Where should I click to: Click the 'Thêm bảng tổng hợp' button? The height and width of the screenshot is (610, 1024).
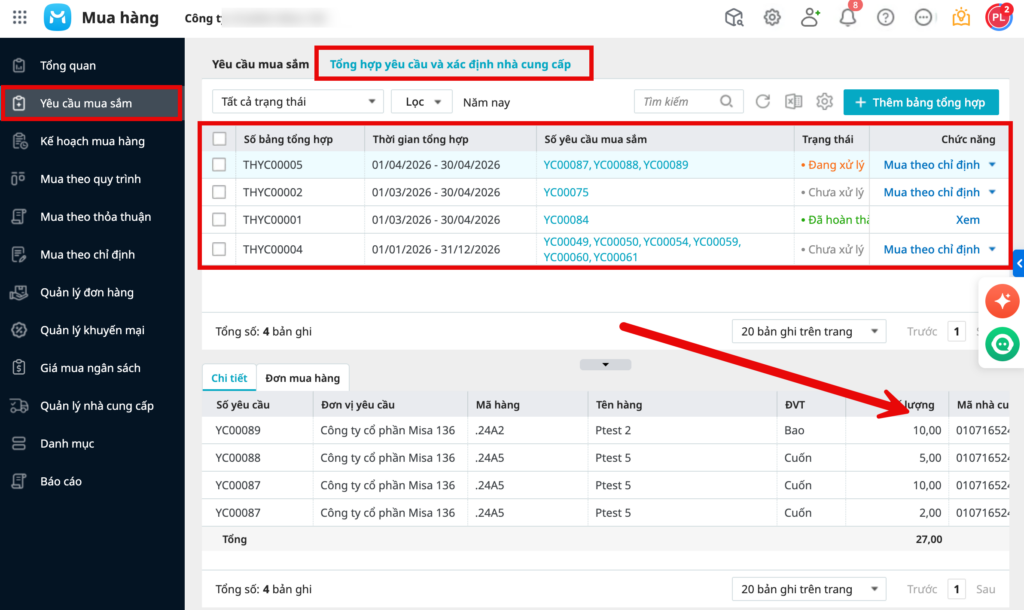click(920, 102)
